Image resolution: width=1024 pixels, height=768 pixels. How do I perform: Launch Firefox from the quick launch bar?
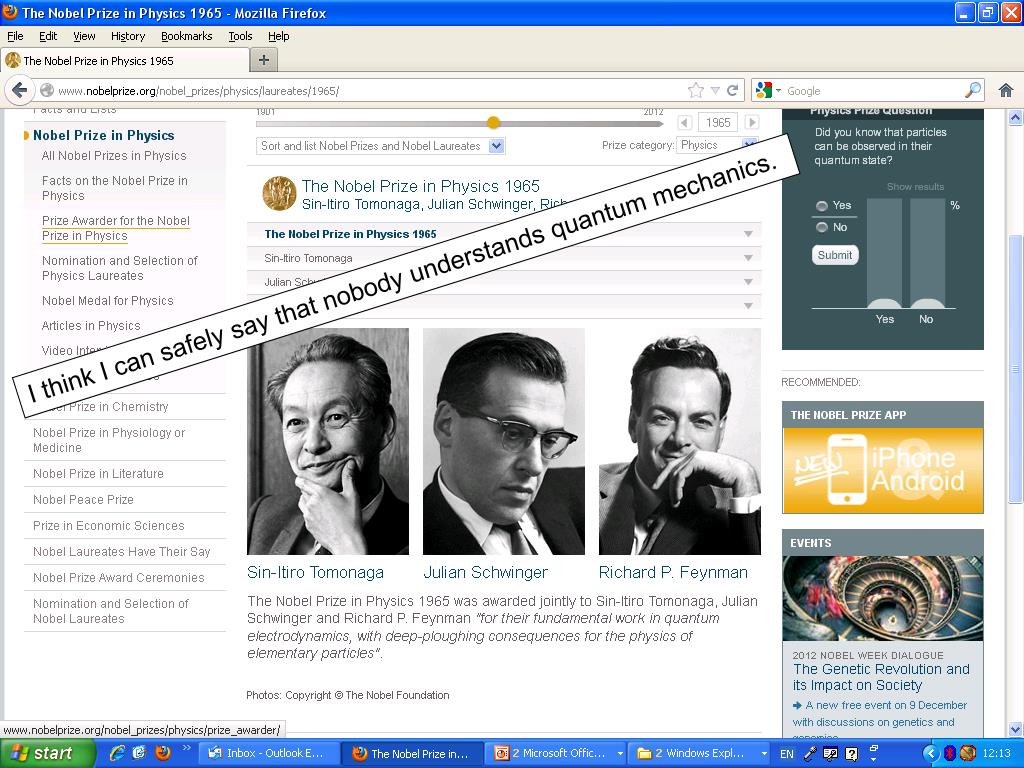[163, 753]
